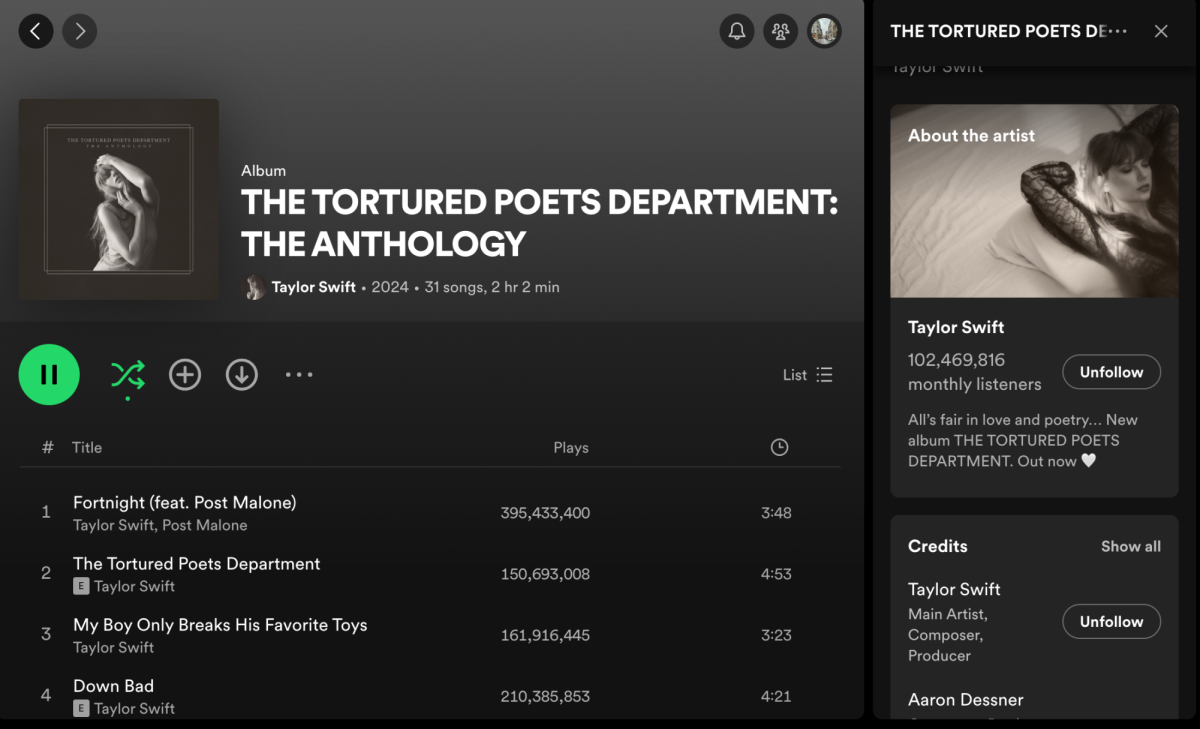Screen dimensions: 1200x729
Task: Click the album cover artwork
Action: [119, 199]
